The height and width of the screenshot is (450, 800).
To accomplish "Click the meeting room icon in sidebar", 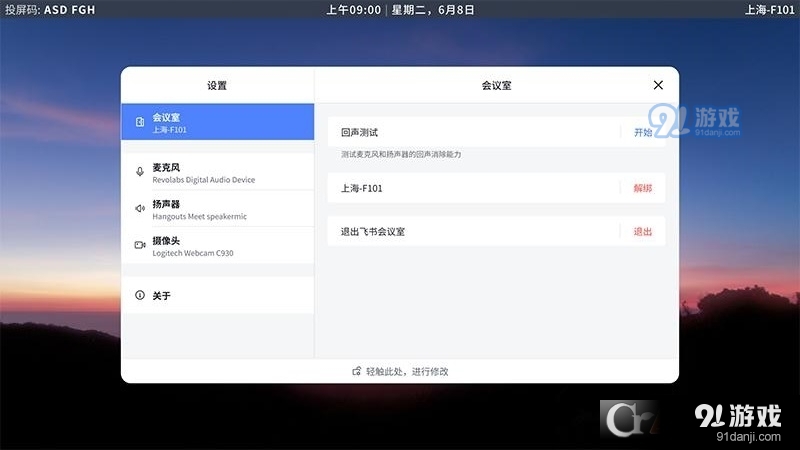I will [x=140, y=122].
